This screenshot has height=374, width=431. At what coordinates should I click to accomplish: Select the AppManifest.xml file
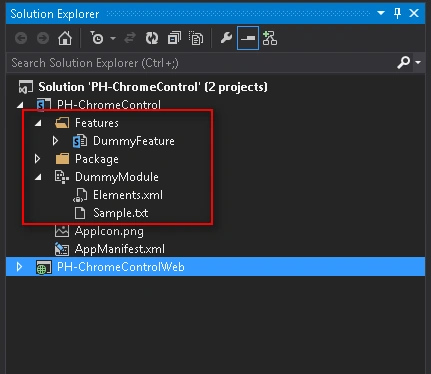pyautogui.click(x=120, y=249)
